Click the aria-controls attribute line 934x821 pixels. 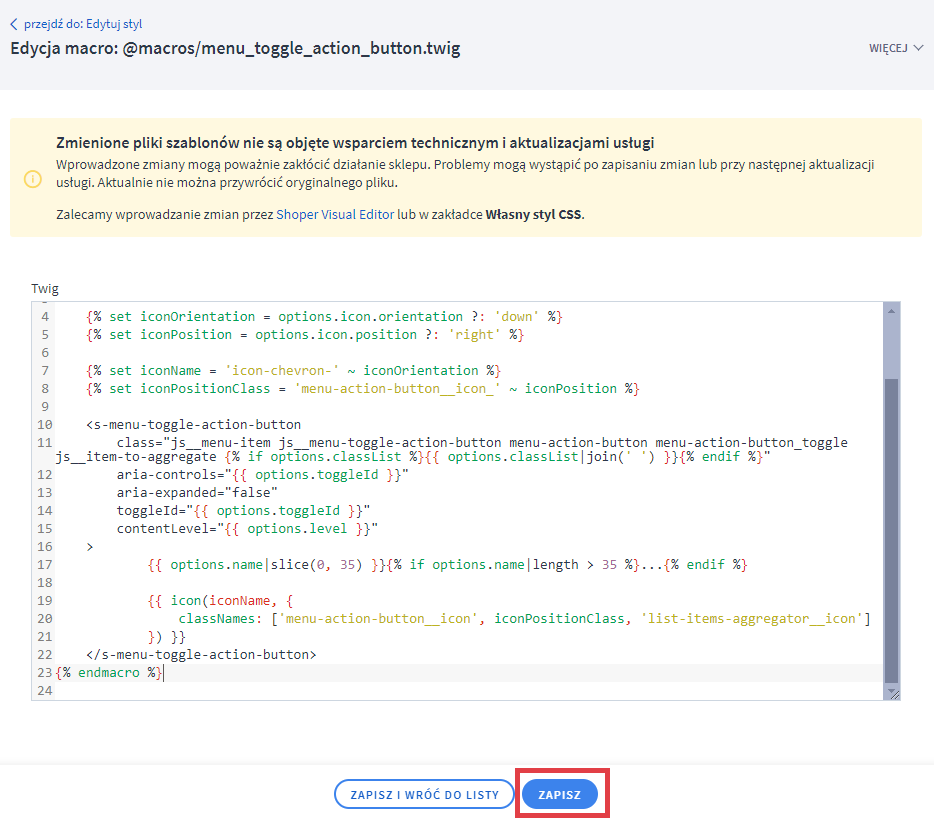coord(262,475)
